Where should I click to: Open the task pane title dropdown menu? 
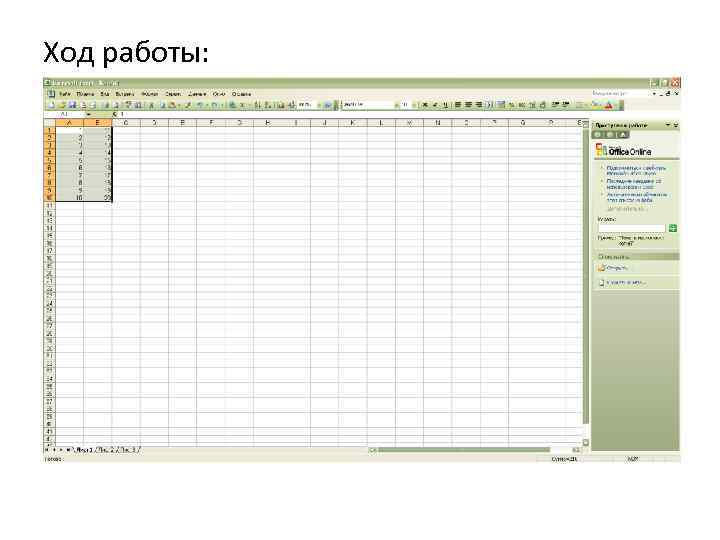(668, 125)
